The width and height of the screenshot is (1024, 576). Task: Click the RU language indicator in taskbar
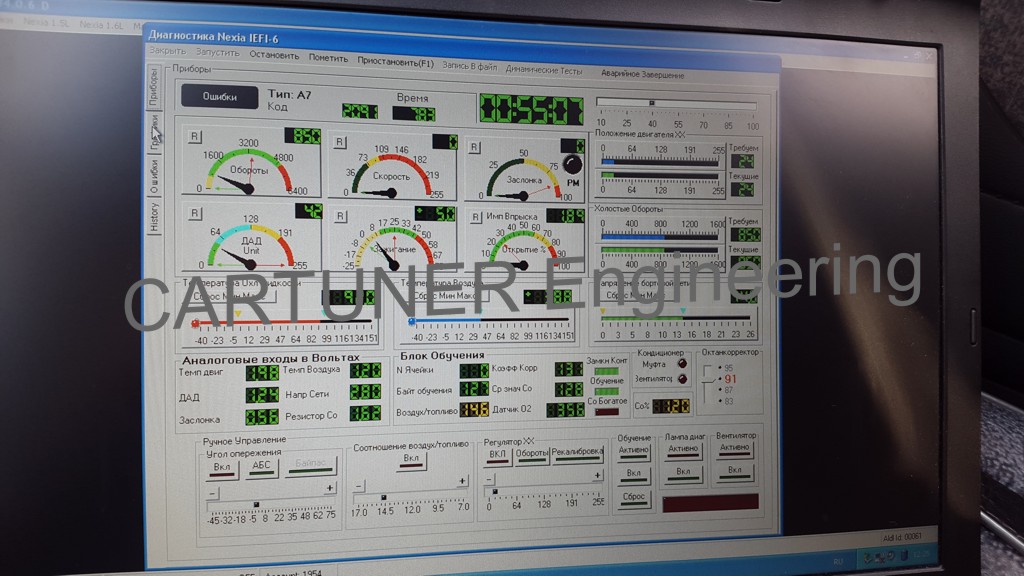click(x=838, y=561)
